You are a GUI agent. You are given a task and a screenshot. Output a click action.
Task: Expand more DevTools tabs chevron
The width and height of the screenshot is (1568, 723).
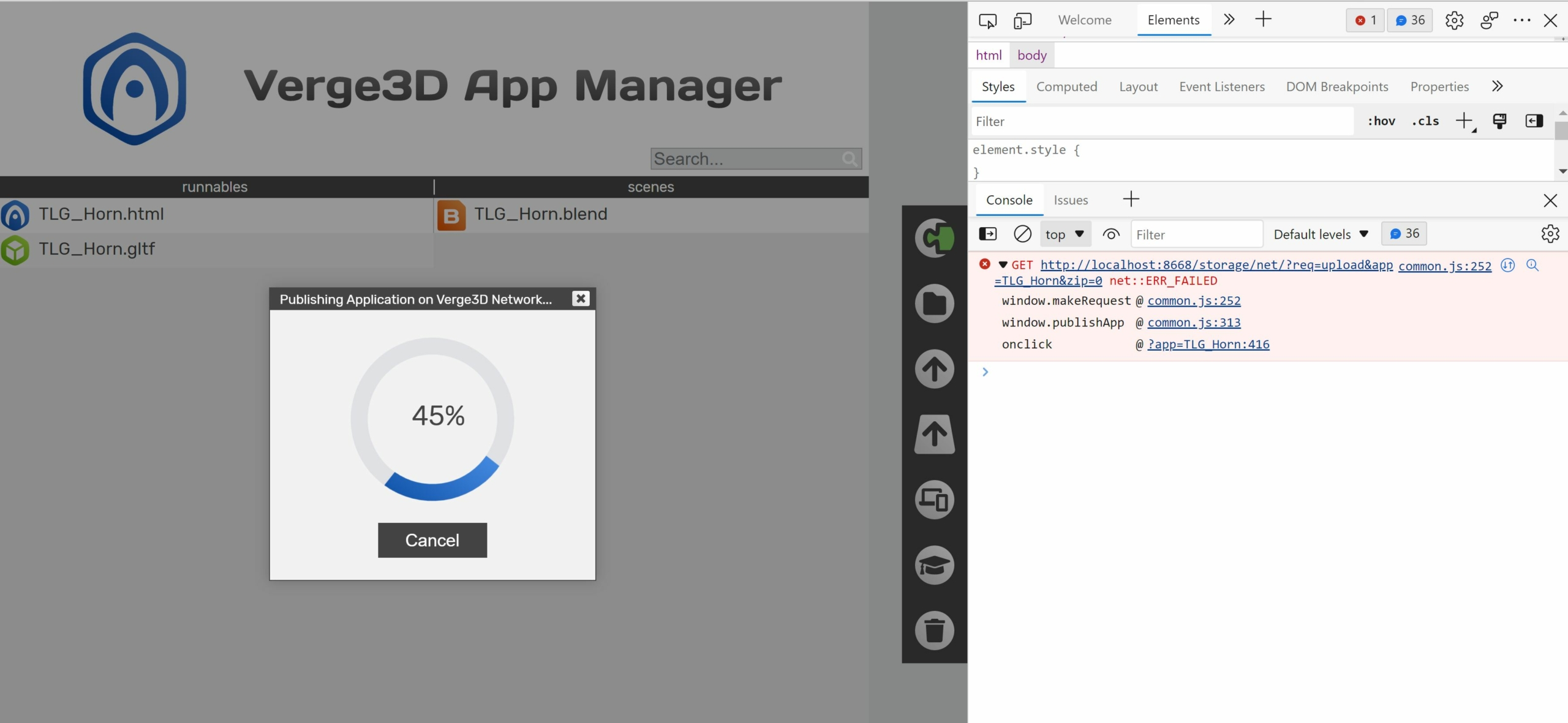pyautogui.click(x=1229, y=20)
